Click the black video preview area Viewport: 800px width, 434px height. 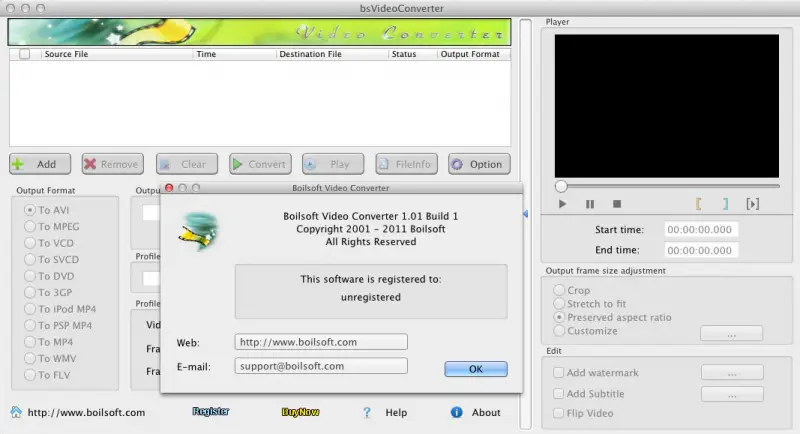point(667,106)
